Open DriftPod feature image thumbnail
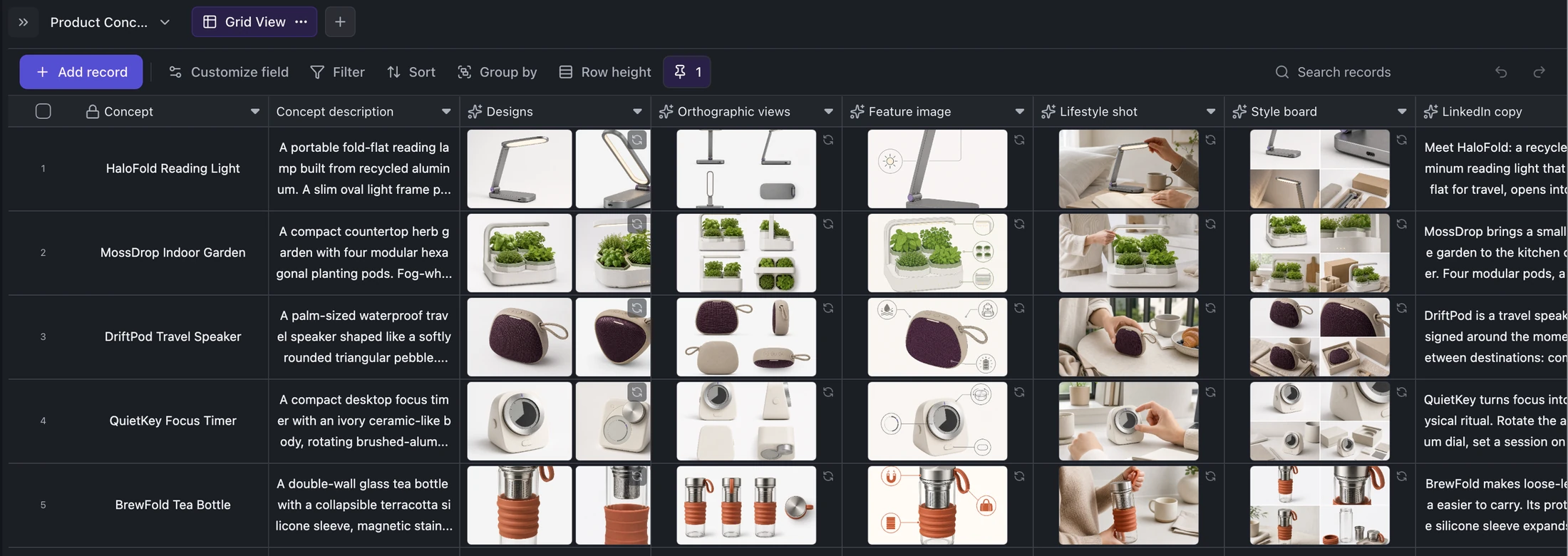The height and width of the screenshot is (556, 1568). 937,337
